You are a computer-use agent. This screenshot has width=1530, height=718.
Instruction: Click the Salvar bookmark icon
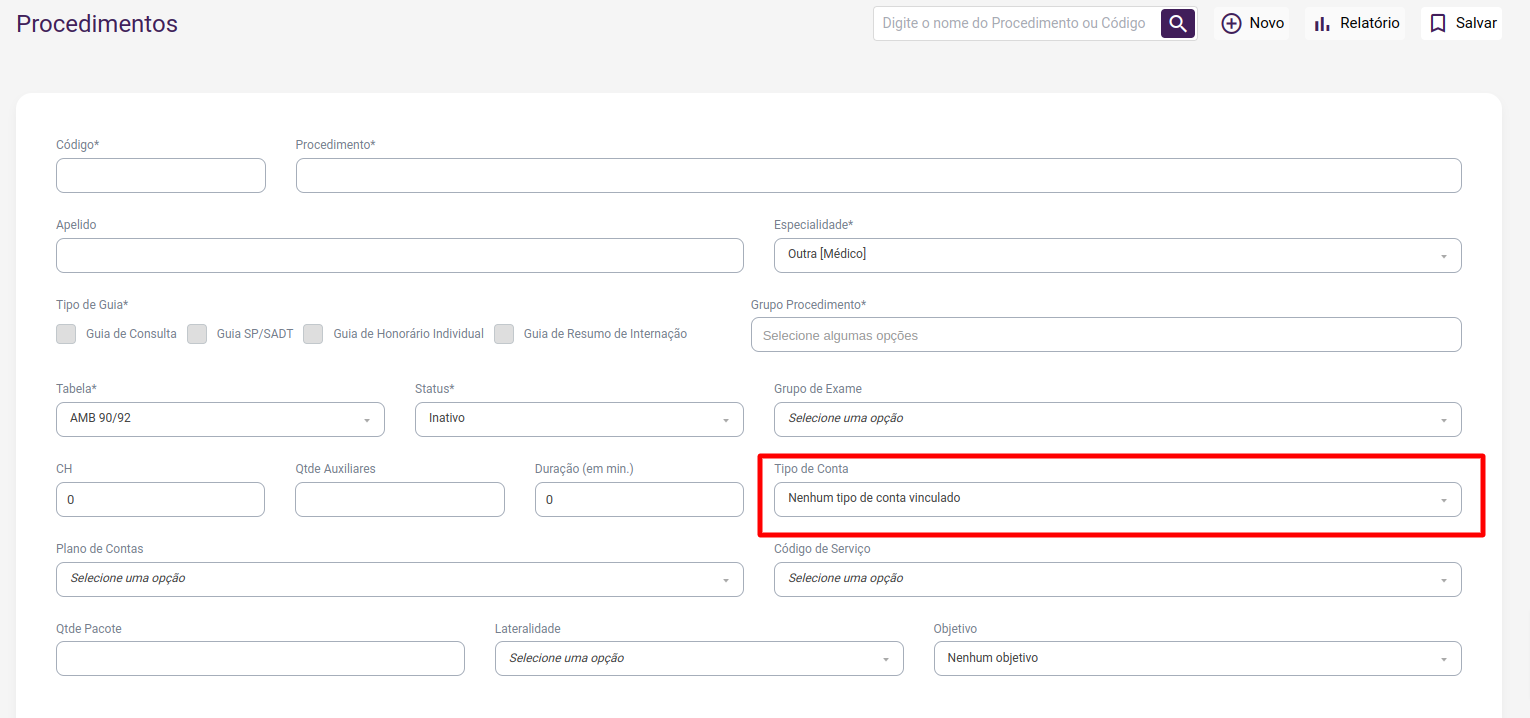(x=1438, y=23)
